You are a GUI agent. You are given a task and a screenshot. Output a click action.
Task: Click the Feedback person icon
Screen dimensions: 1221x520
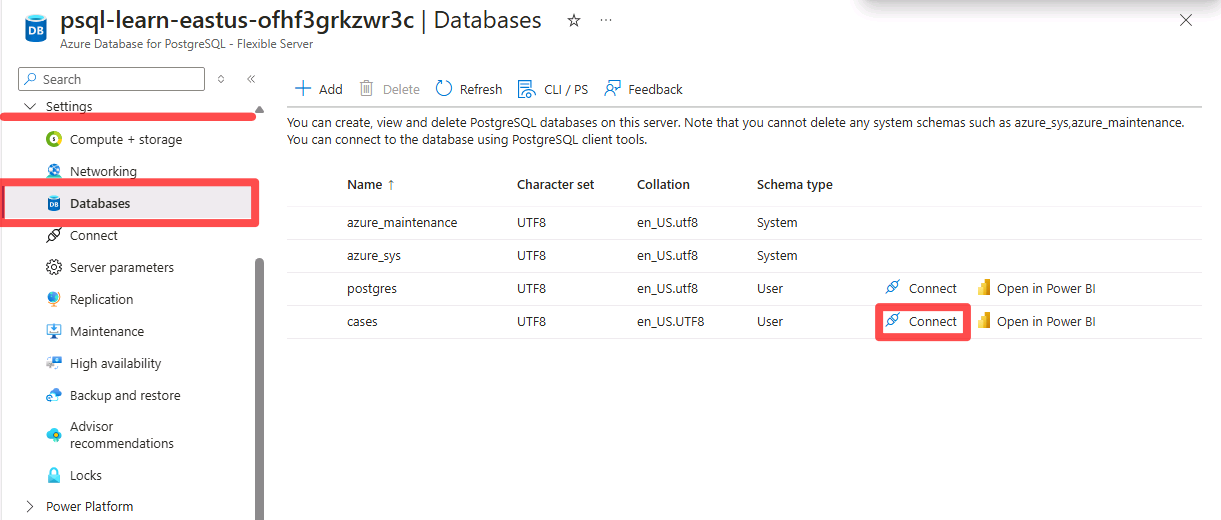point(612,89)
